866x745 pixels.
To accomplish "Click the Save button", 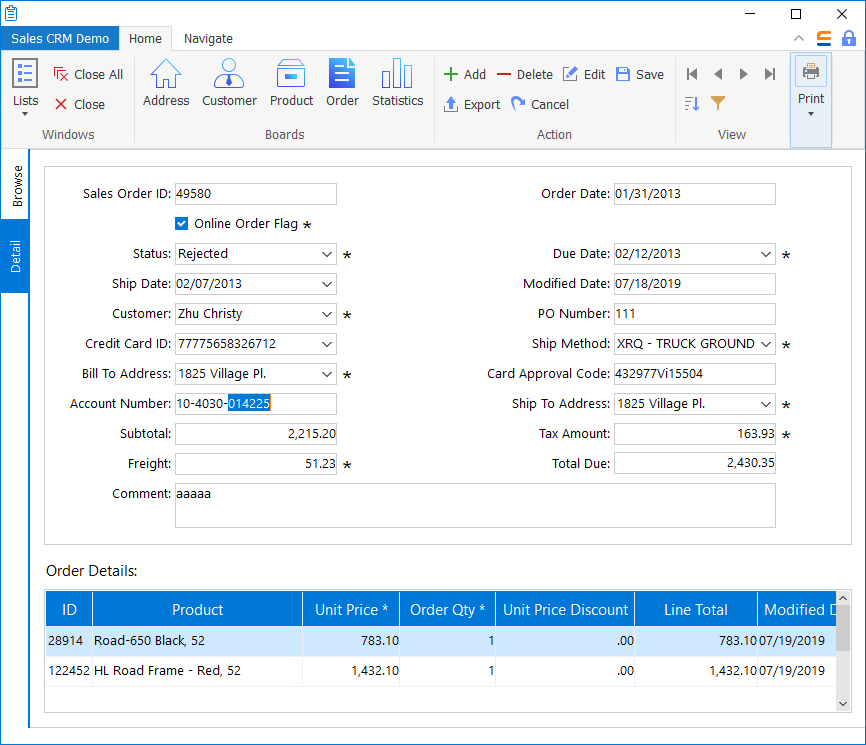I will tap(640, 74).
